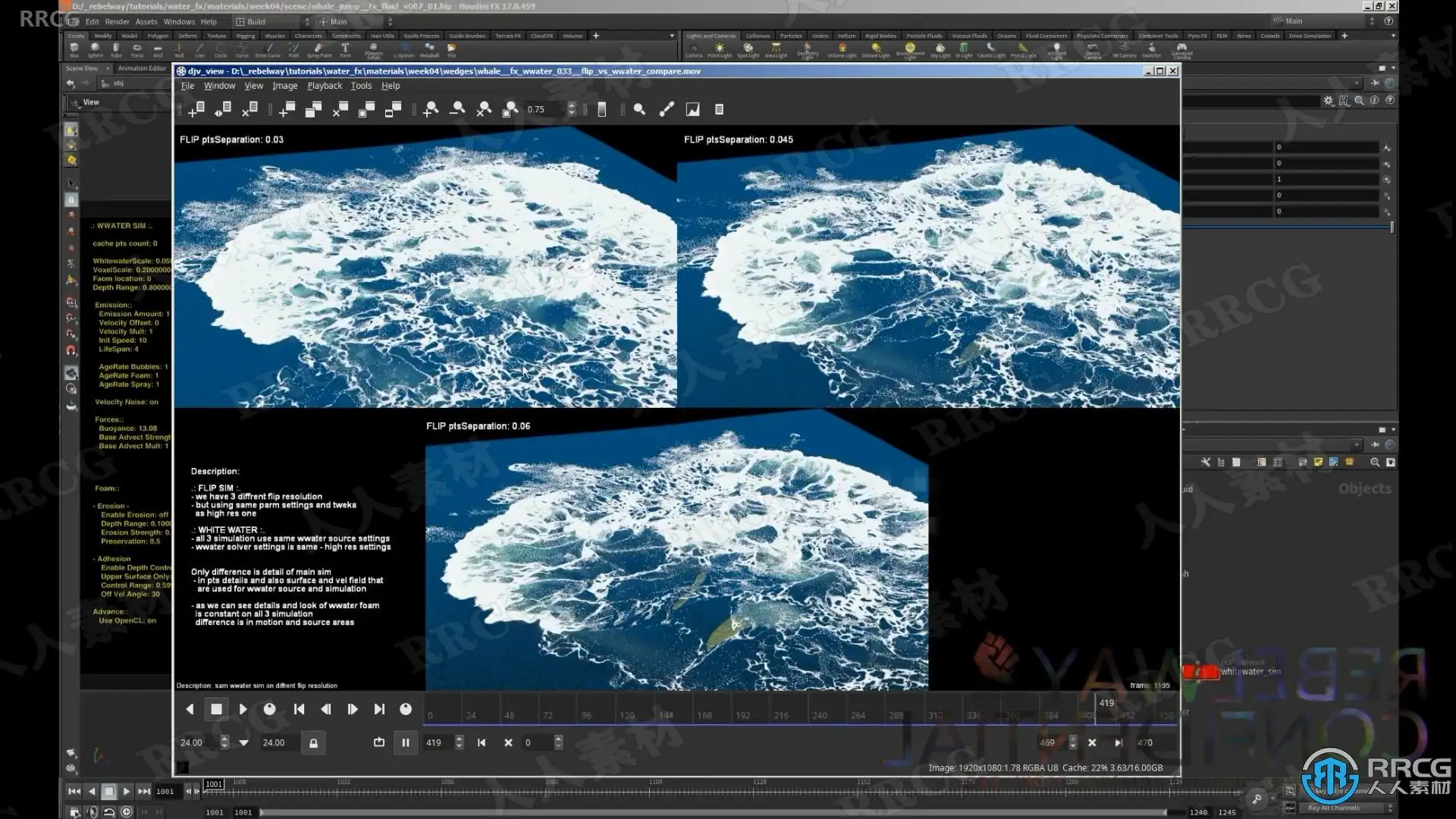Image resolution: width=1456 pixels, height=819 pixels.
Task: Open the Image menu in djv_view
Action: point(284,86)
